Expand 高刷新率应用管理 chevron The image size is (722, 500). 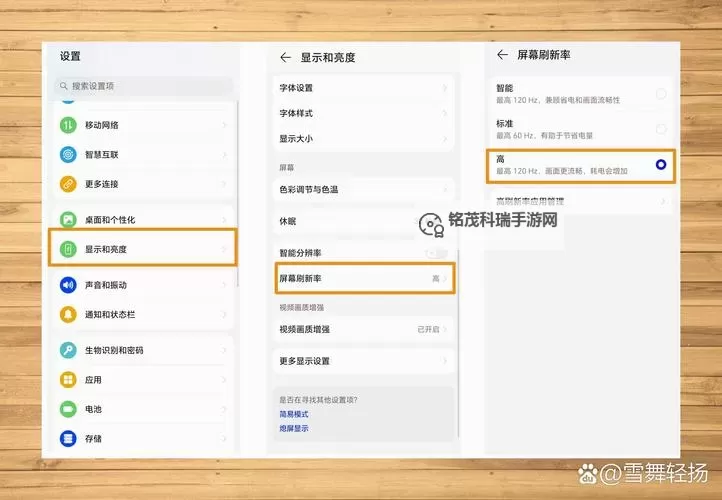coord(663,201)
